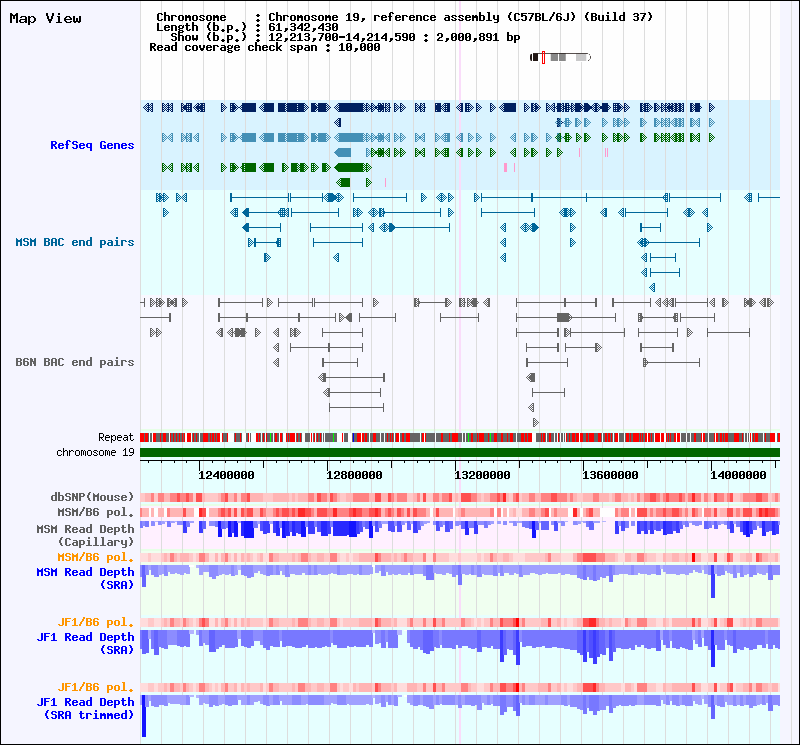The width and height of the screenshot is (800, 745).
Task: Click the 12800000 axis position label
Action: point(354,475)
